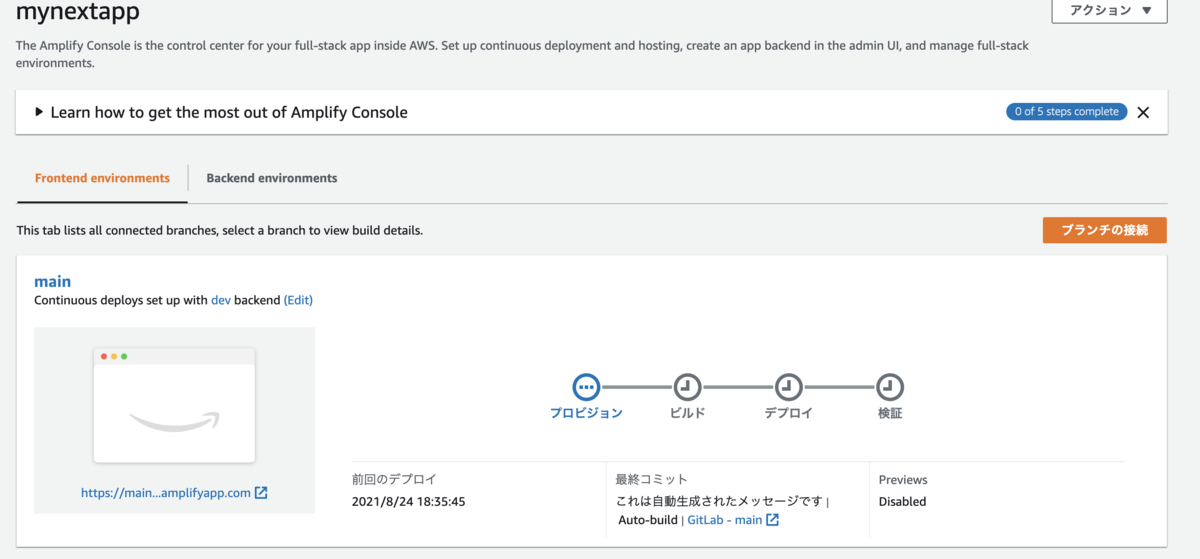Click the app preview thumbnail
Viewport: 1200px width, 559px height.
(174, 405)
